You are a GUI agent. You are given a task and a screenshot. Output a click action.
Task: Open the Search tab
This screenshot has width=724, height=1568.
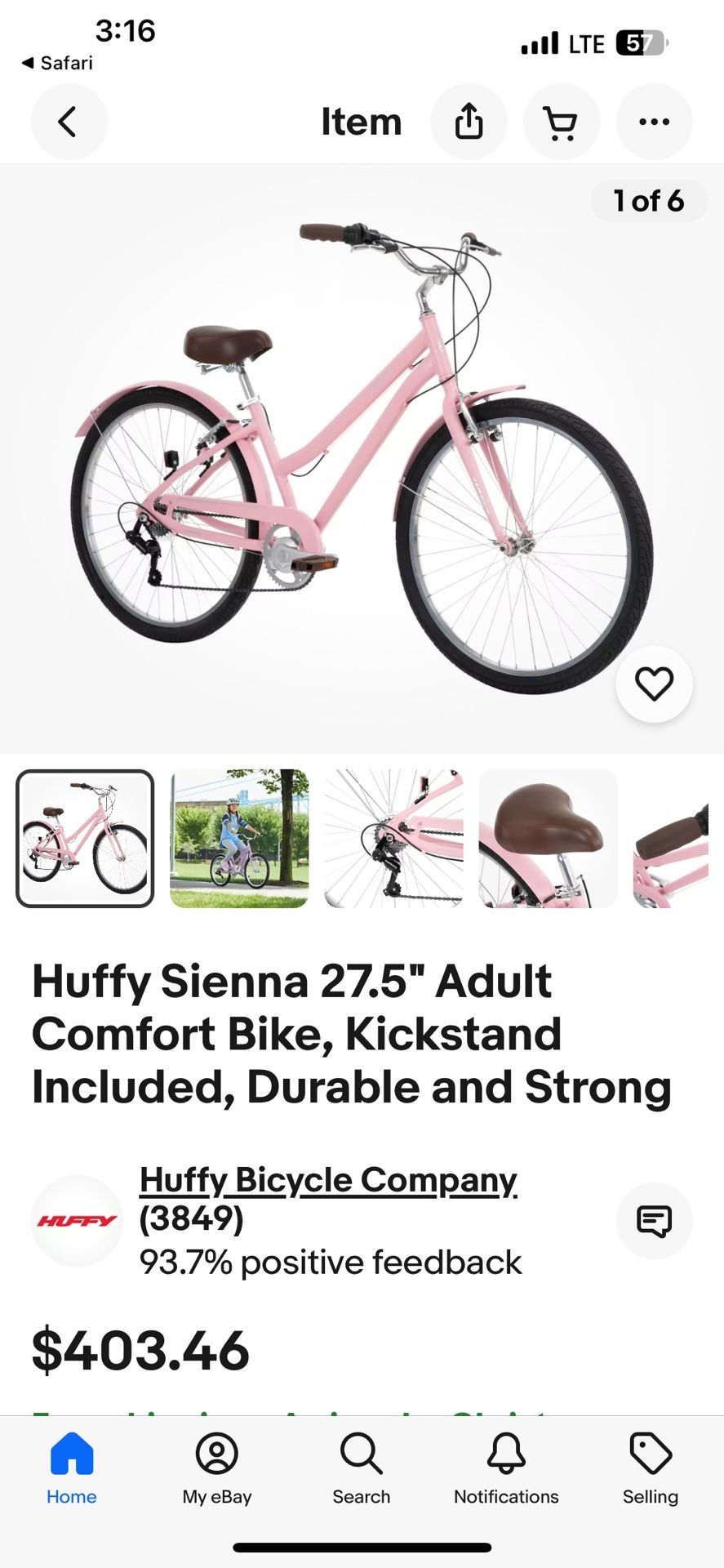(x=362, y=1468)
